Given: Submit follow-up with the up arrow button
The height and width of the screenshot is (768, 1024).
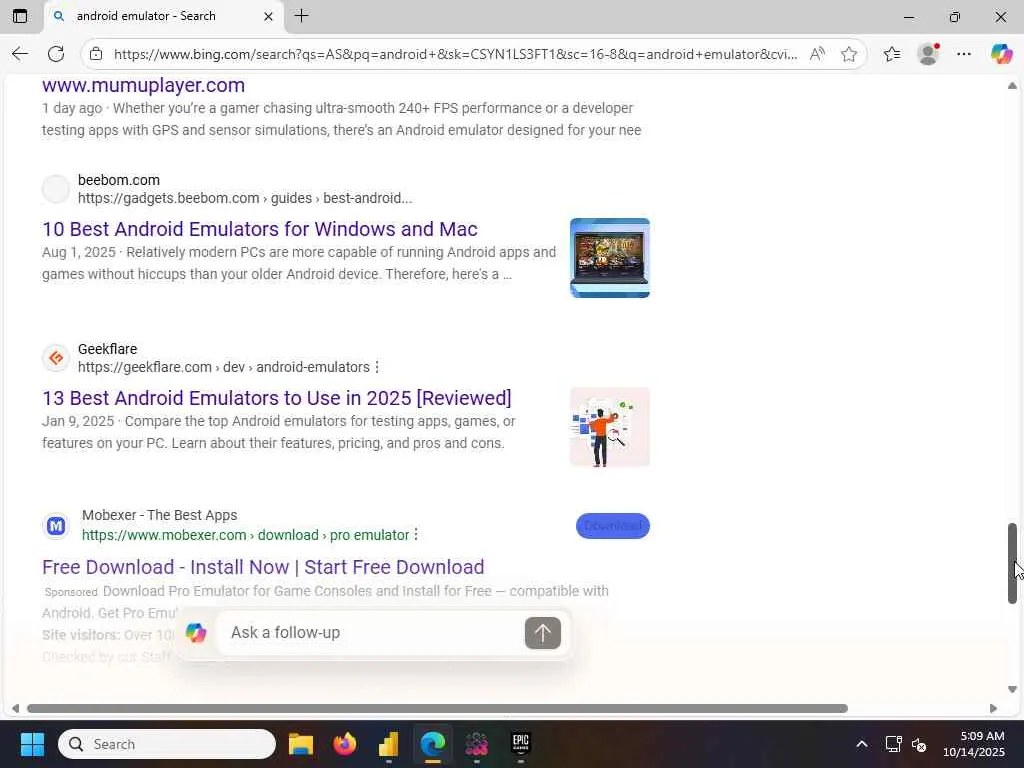Looking at the screenshot, I should (543, 633).
